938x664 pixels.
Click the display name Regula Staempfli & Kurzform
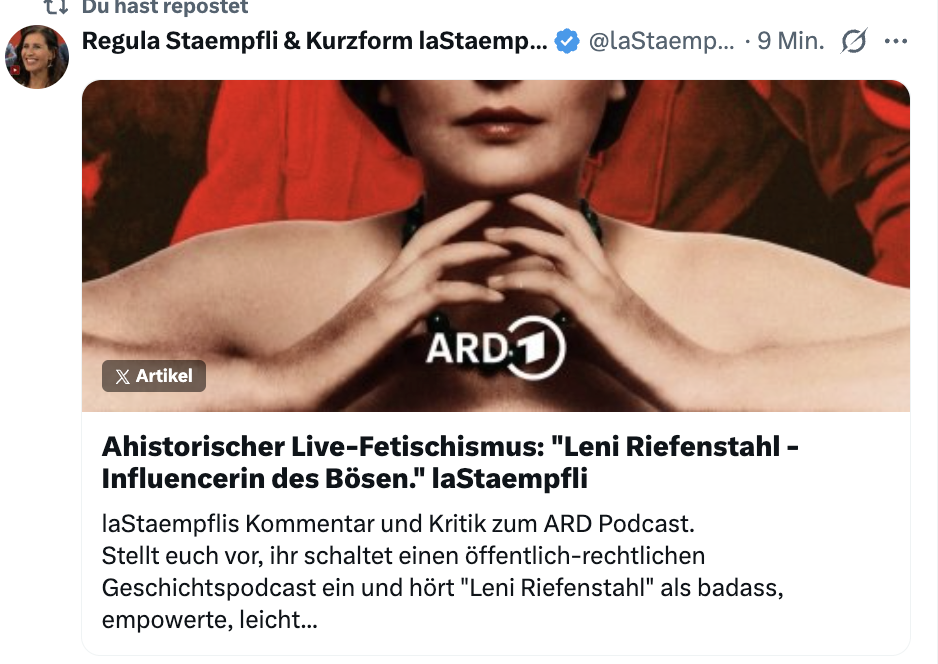(x=315, y=41)
